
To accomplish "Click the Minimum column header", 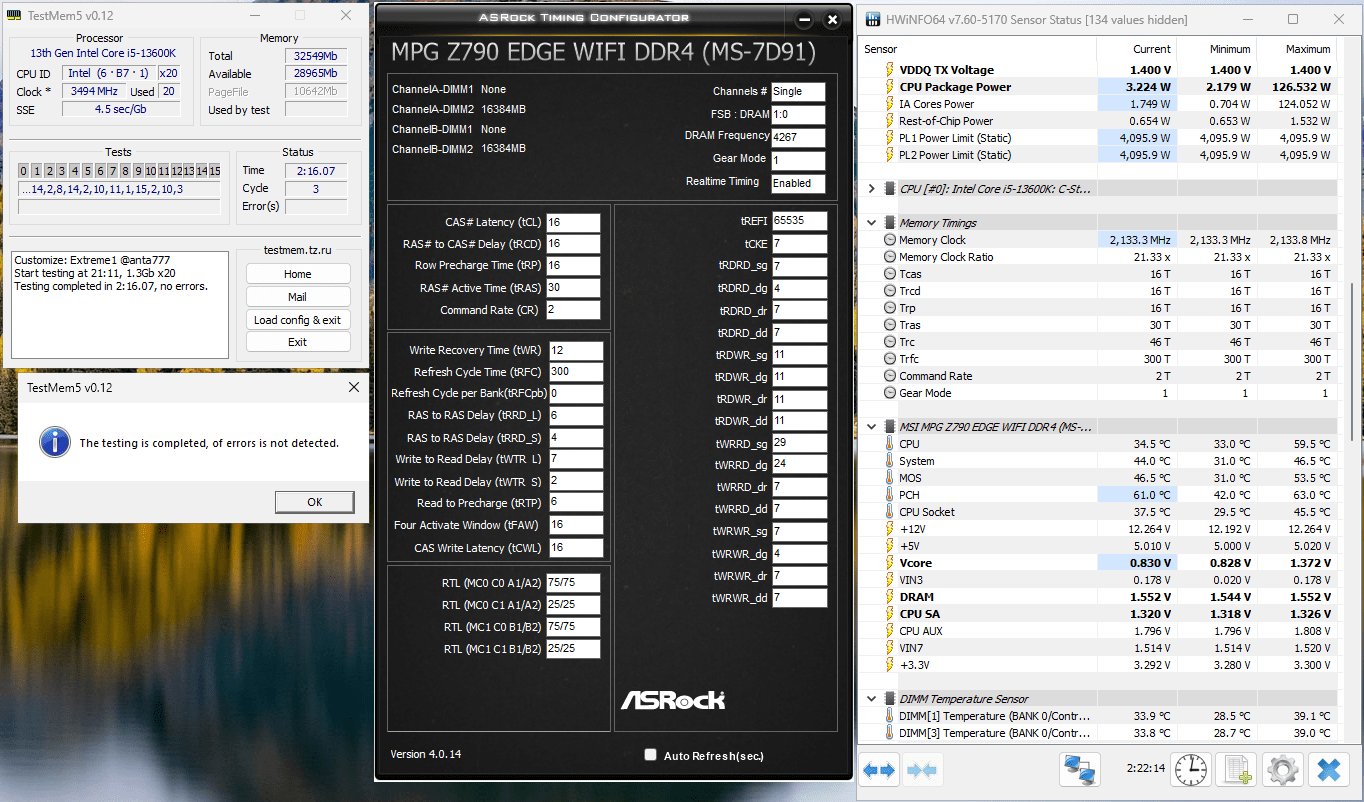I will tap(1216, 49).
